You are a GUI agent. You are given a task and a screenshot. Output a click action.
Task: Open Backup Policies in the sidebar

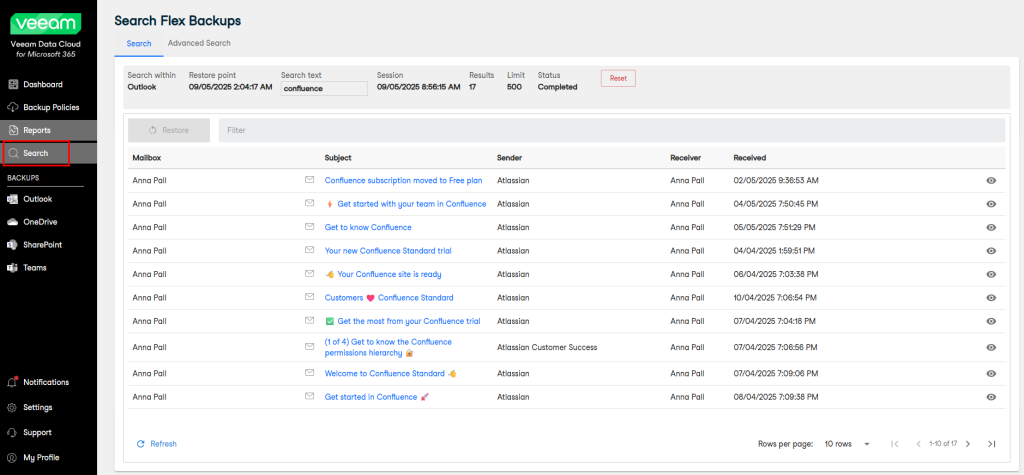51,107
